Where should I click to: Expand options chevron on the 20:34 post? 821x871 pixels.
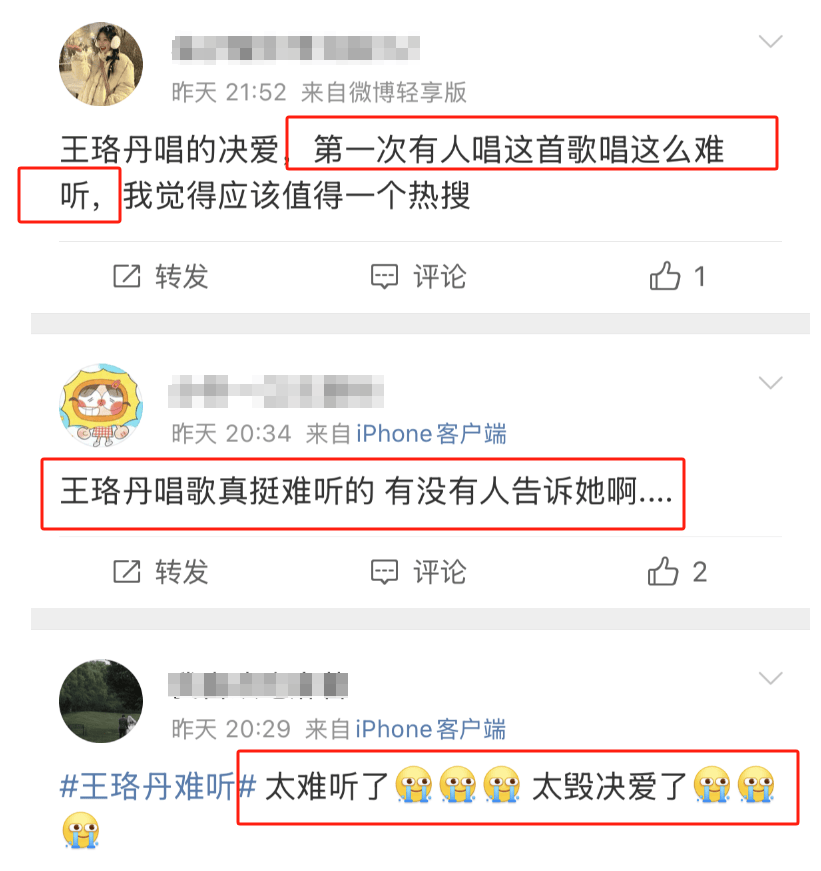point(770,382)
